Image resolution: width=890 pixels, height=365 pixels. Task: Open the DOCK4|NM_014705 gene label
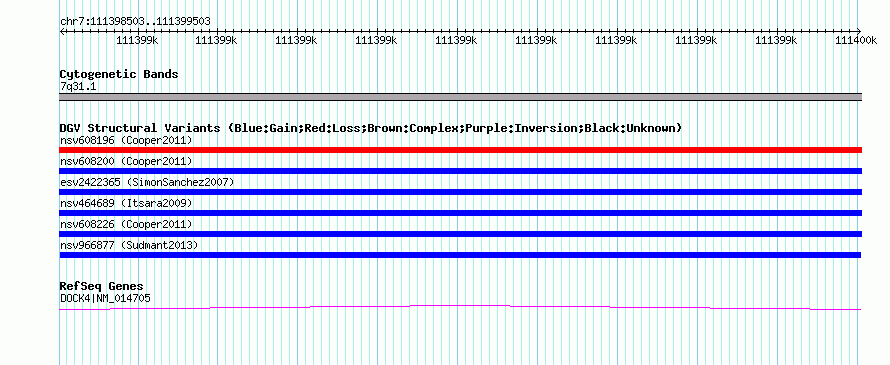(105, 298)
